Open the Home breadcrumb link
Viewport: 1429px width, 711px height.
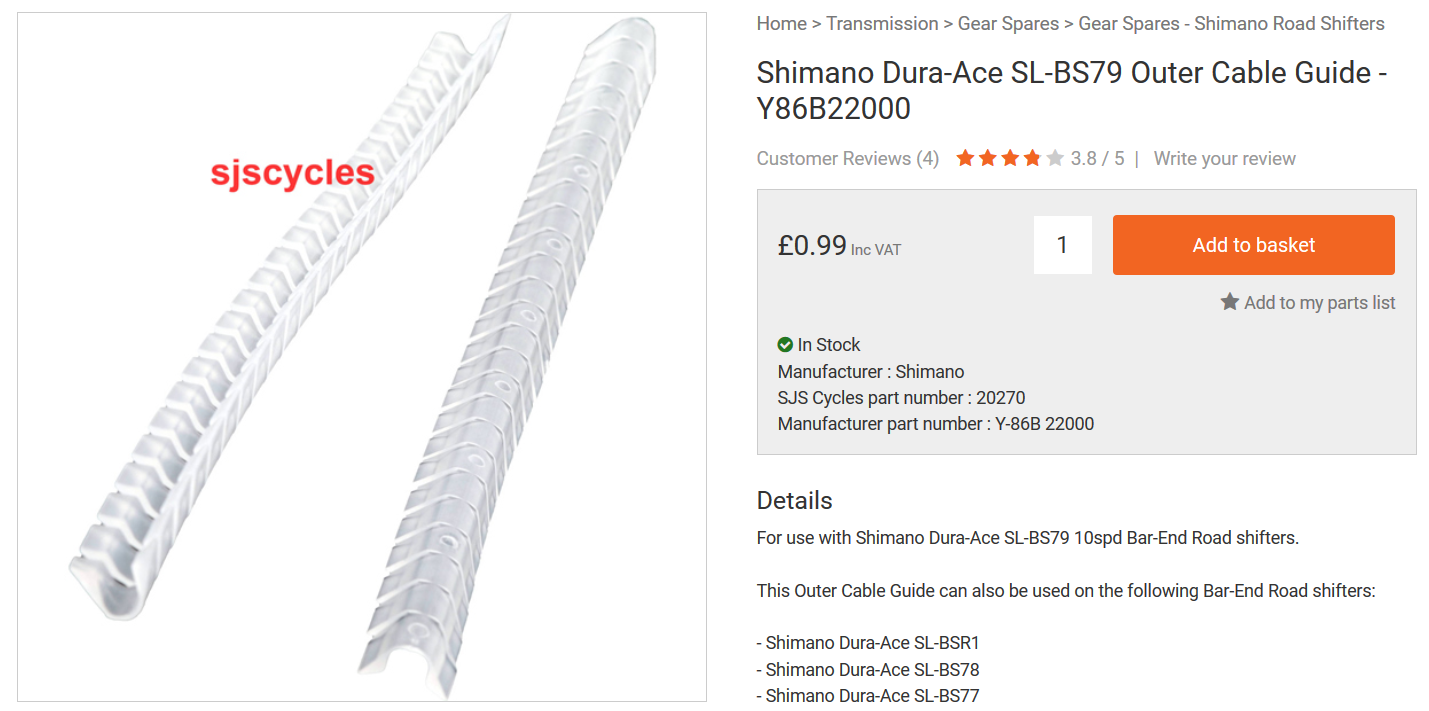coord(781,23)
